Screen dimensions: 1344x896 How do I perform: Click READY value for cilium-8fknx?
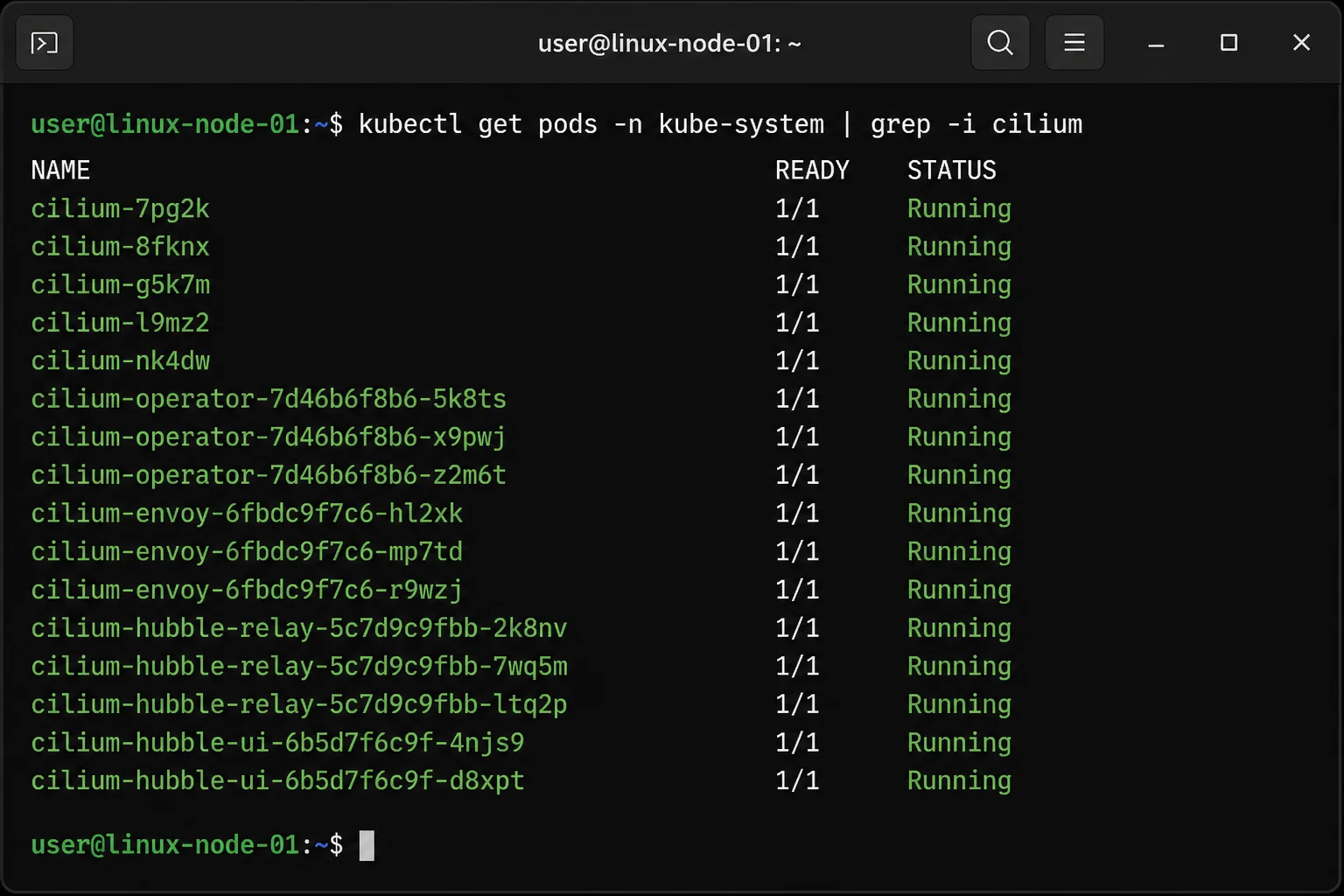(x=797, y=247)
